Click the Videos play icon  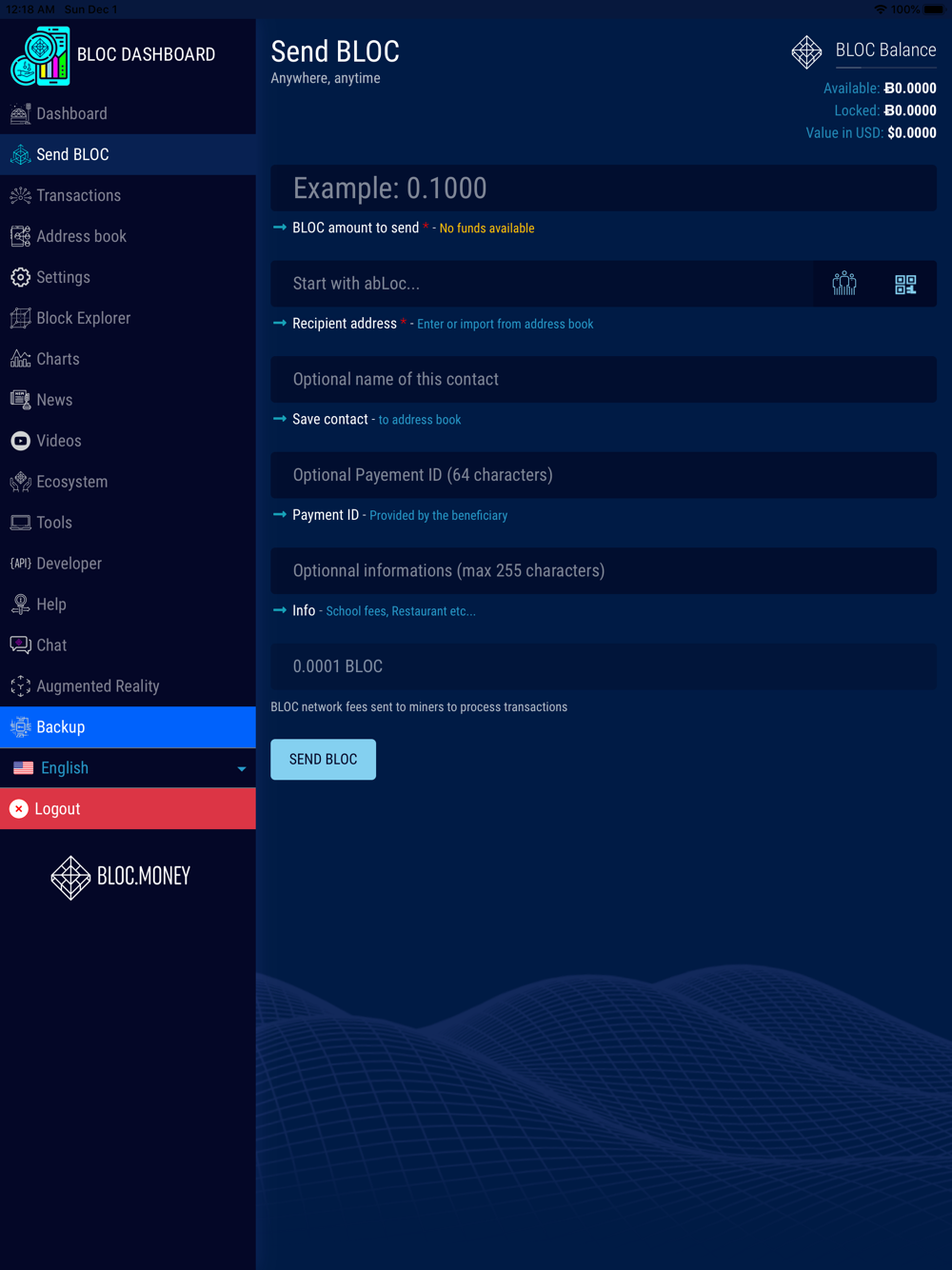20,442
